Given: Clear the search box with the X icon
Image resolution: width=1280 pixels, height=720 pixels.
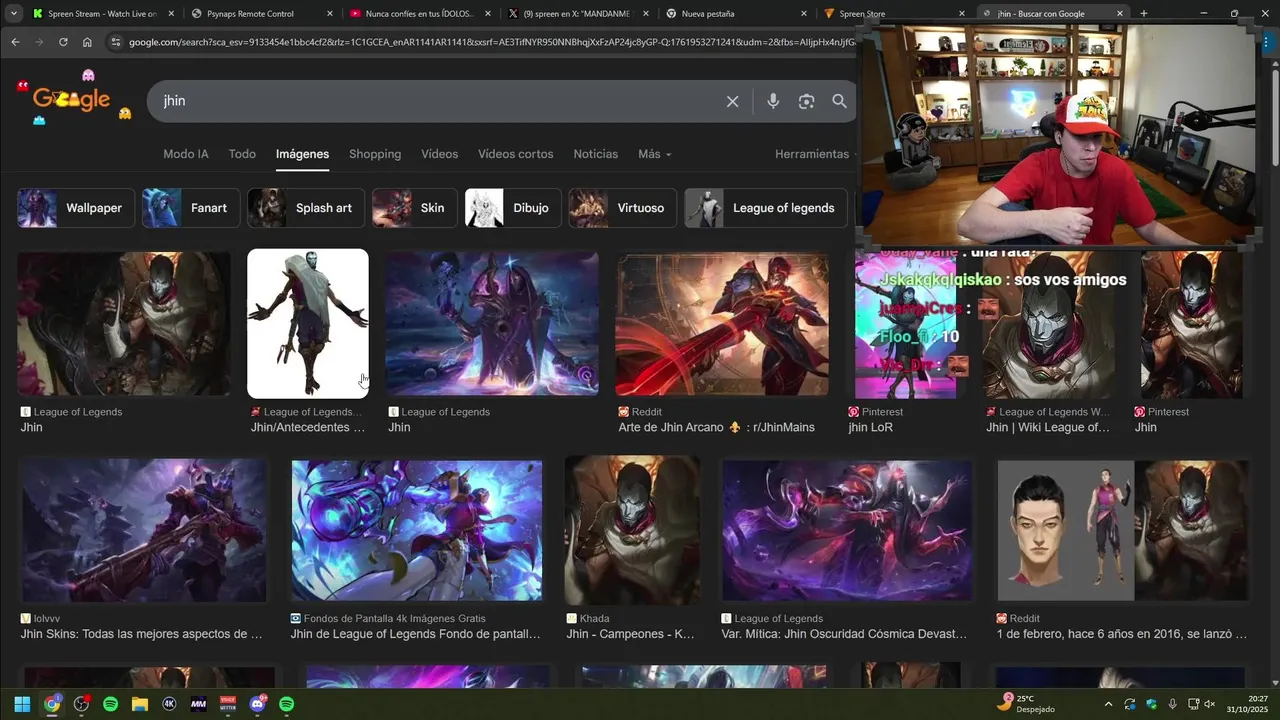Looking at the screenshot, I should tap(732, 101).
